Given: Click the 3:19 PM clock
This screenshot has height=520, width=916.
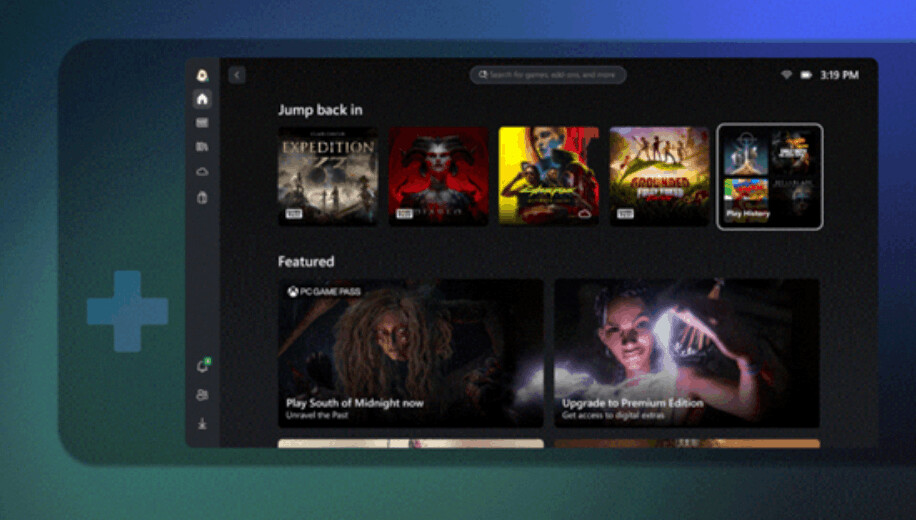Looking at the screenshot, I should [839, 75].
